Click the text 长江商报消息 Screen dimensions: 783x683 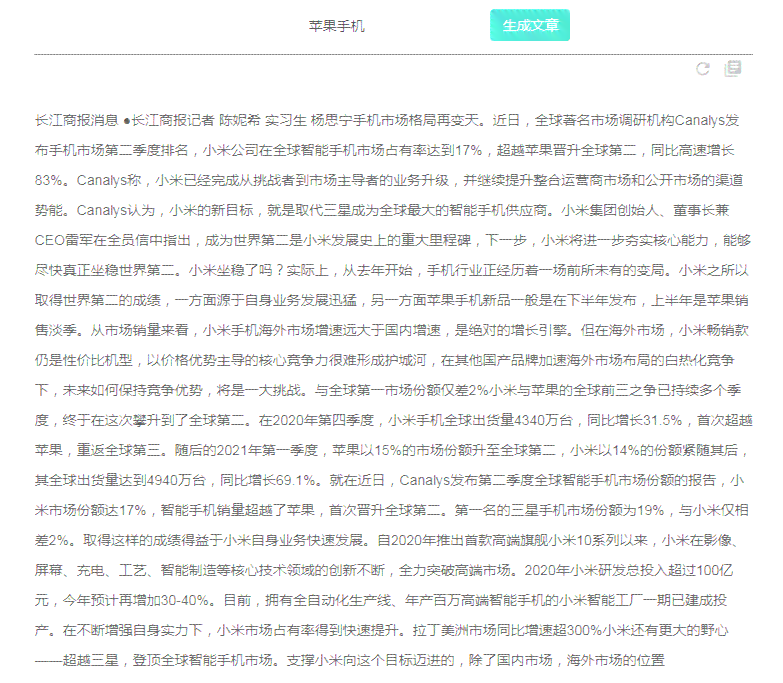(x=76, y=120)
